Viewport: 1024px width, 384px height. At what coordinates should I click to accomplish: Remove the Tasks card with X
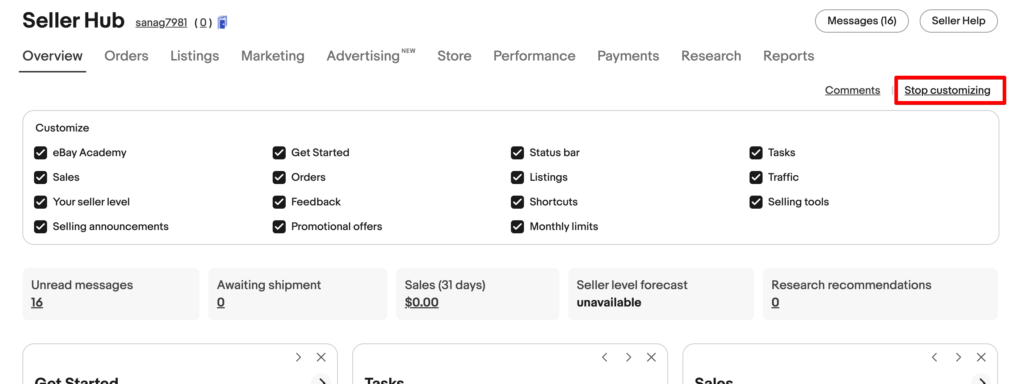point(651,357)
